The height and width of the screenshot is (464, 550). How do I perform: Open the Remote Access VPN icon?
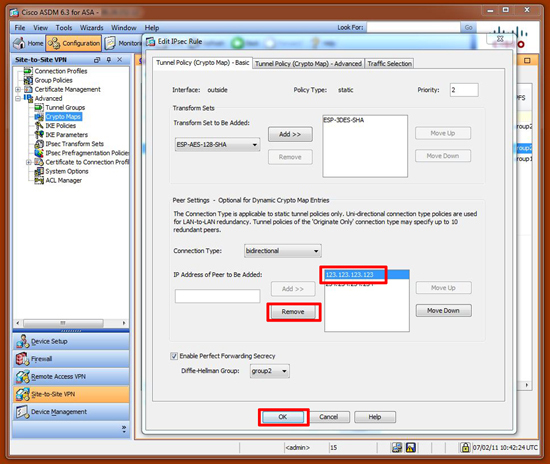click(x=22, y=376)
